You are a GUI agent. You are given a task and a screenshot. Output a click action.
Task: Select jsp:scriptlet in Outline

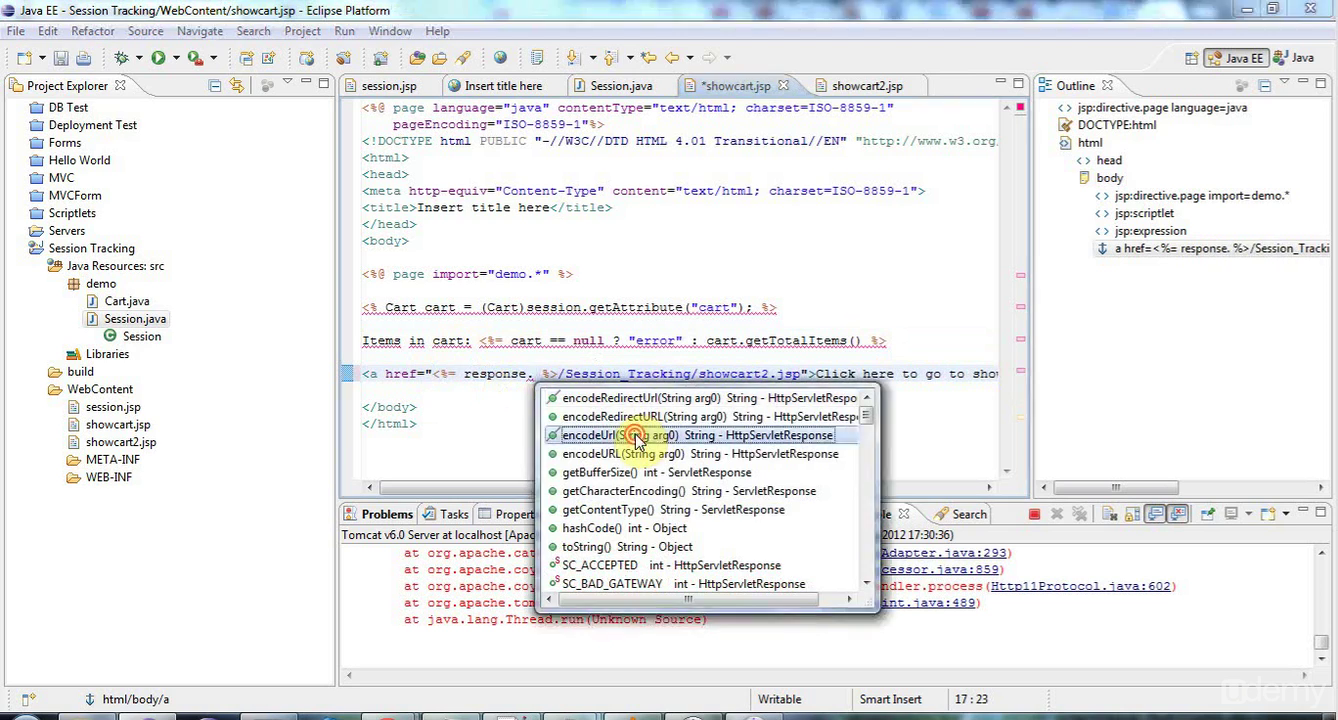tap(1144, 213)
